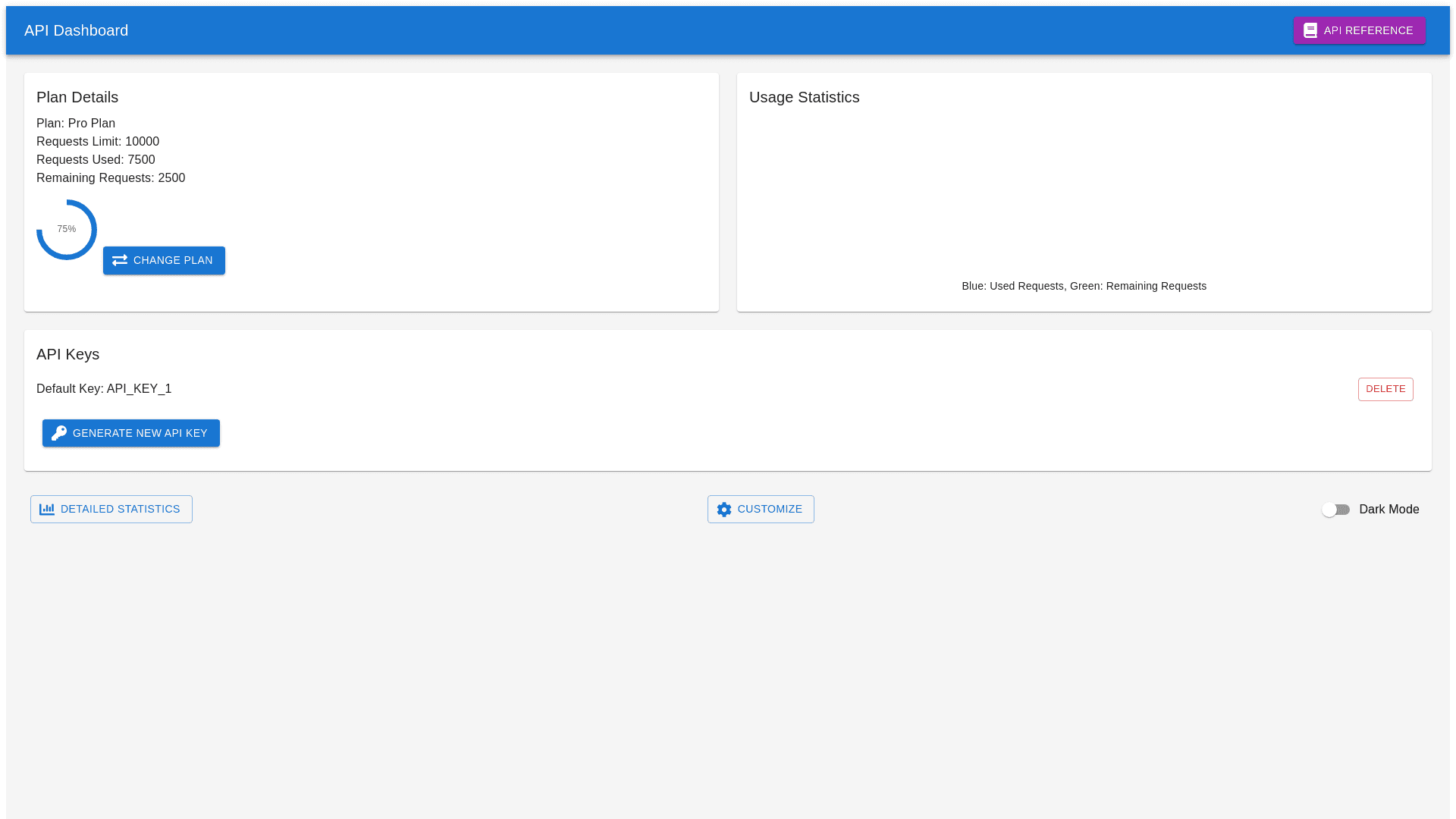Viewport: 1456px width, 819px height.
Task: Click the API Dashboard title
Action: point(76,30)
